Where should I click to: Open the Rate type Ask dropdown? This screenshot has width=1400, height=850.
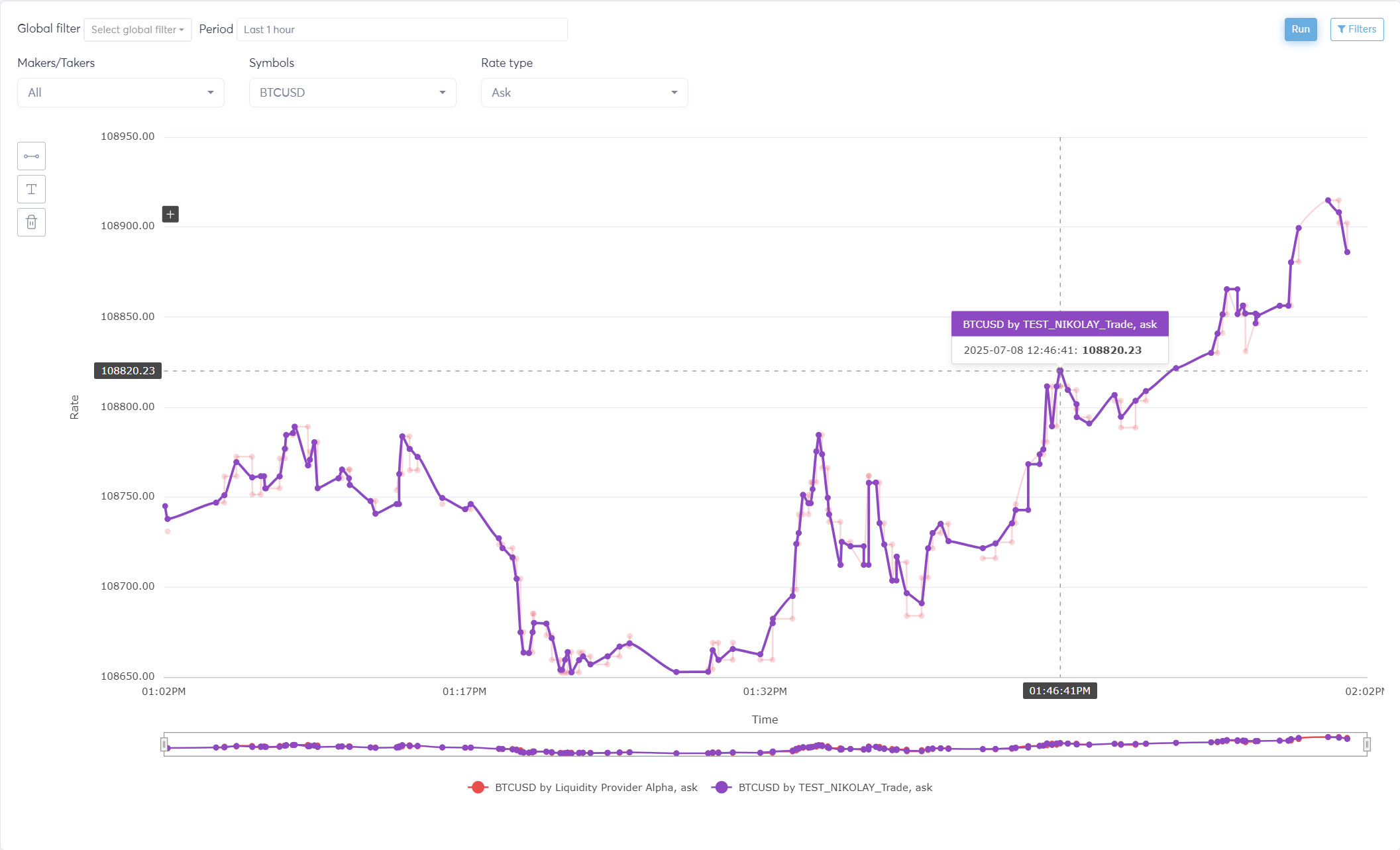[x=584, y=93]
